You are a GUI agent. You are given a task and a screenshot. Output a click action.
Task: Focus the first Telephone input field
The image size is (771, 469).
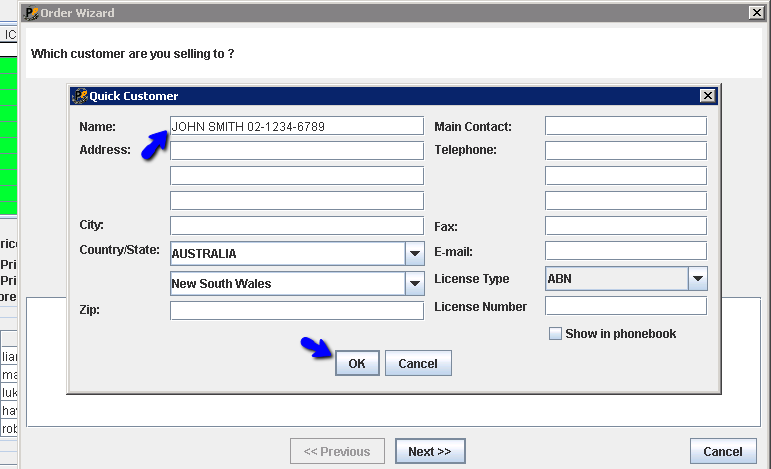pyautogui.click(x=625, y=151)
